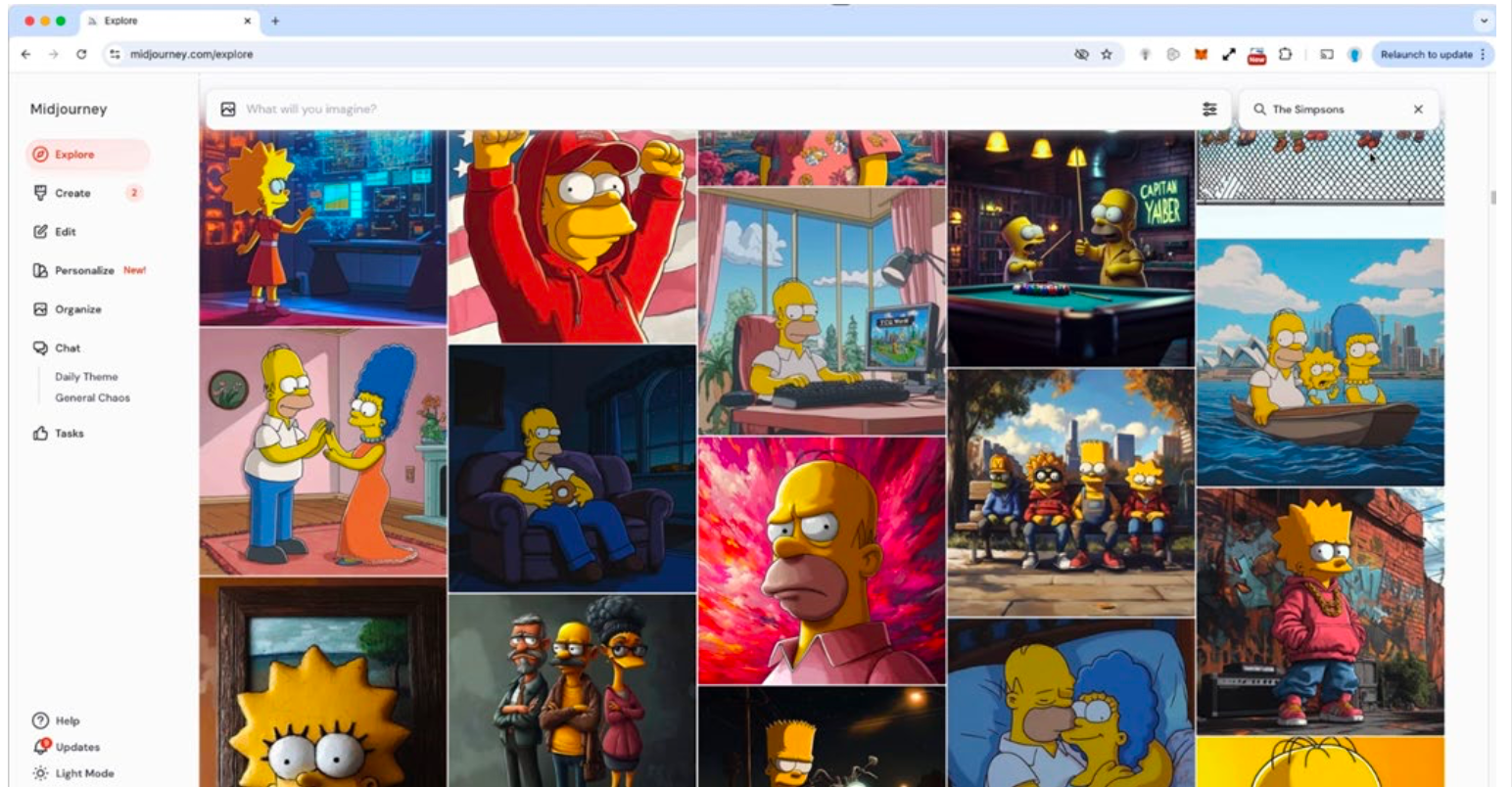
Task: Close the Explore browser tab
Action: click(247, 21)
